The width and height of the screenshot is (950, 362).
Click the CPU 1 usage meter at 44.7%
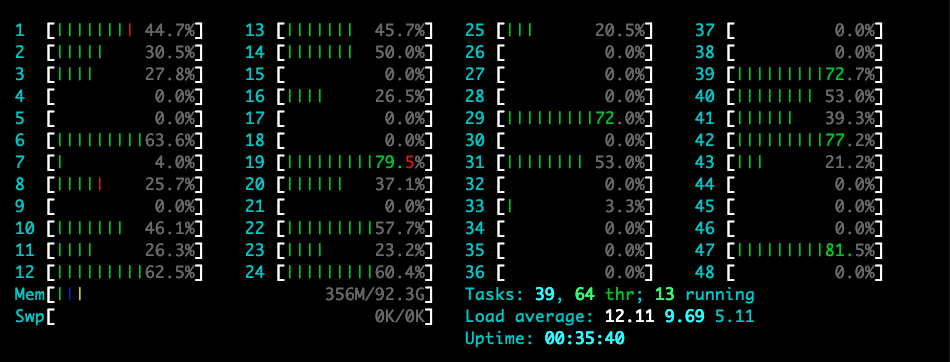tap(125, 30)
